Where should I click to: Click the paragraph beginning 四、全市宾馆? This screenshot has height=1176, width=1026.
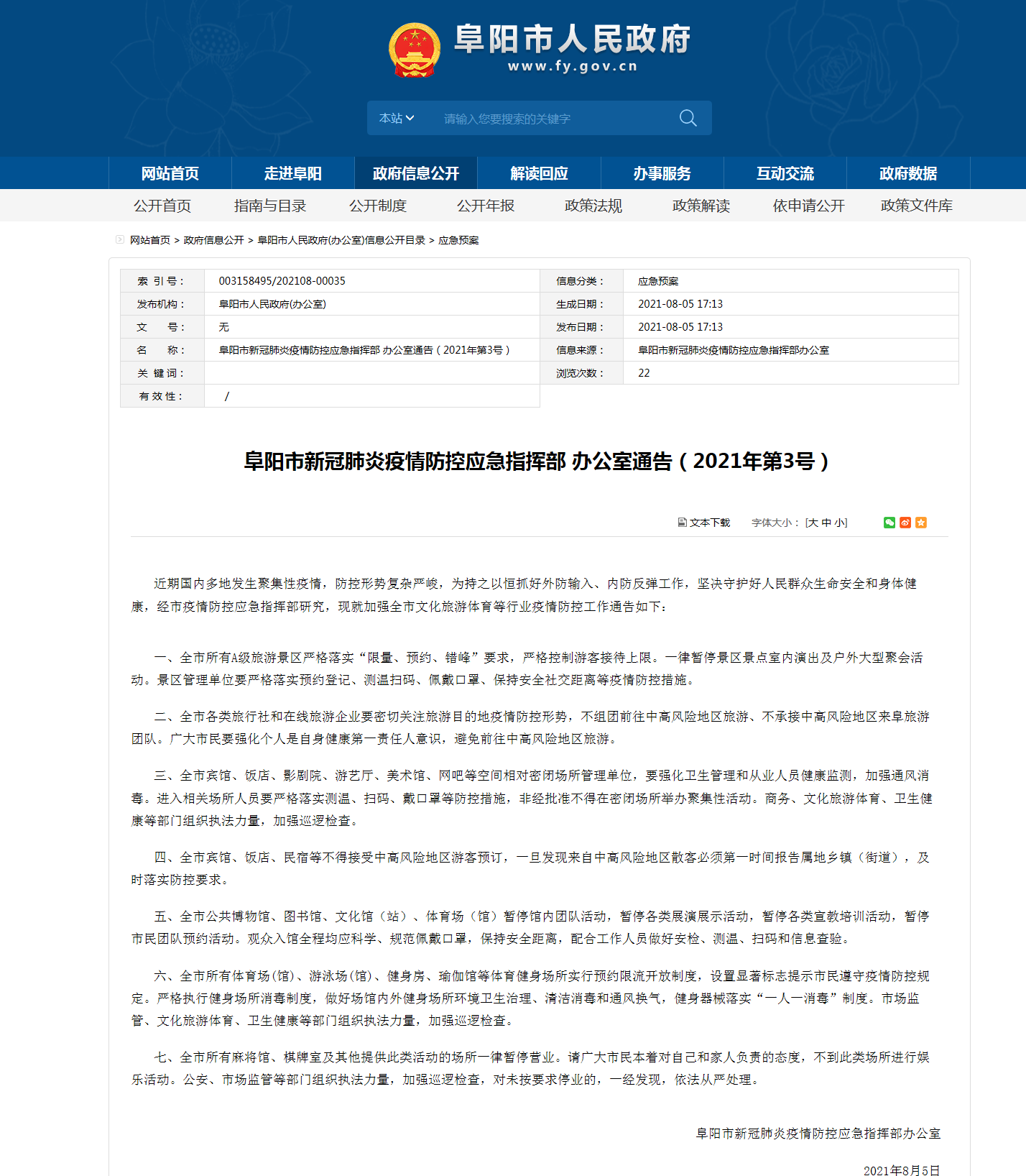pyautogui.click(x=530, y=868)
